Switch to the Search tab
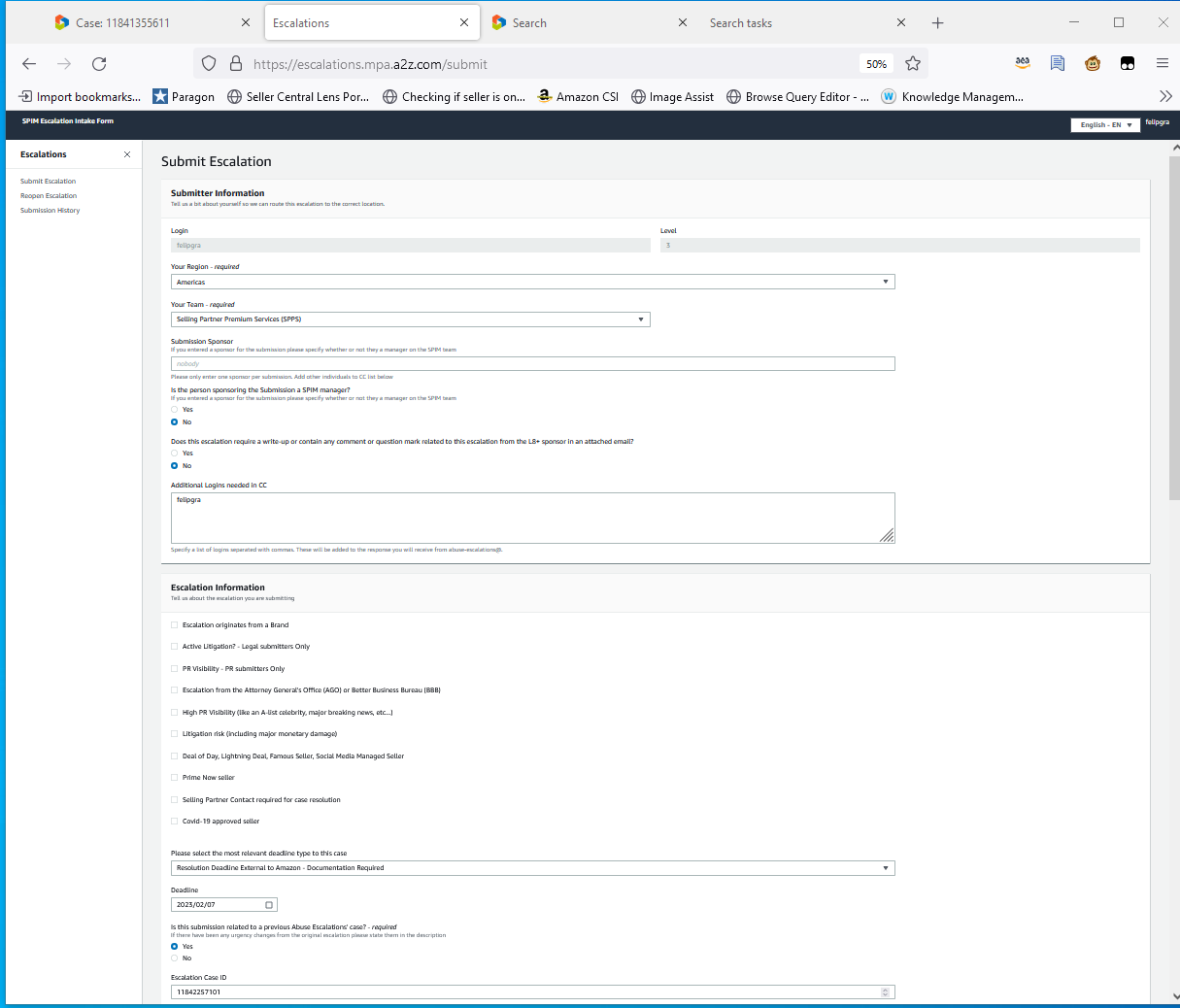Image resolution: width=1180 pixels, height=1008 pixels. [x=529, y=22]
